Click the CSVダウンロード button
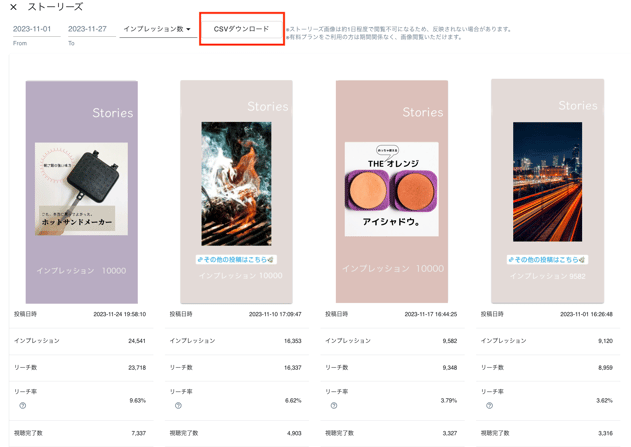 (x=242, y=30)
